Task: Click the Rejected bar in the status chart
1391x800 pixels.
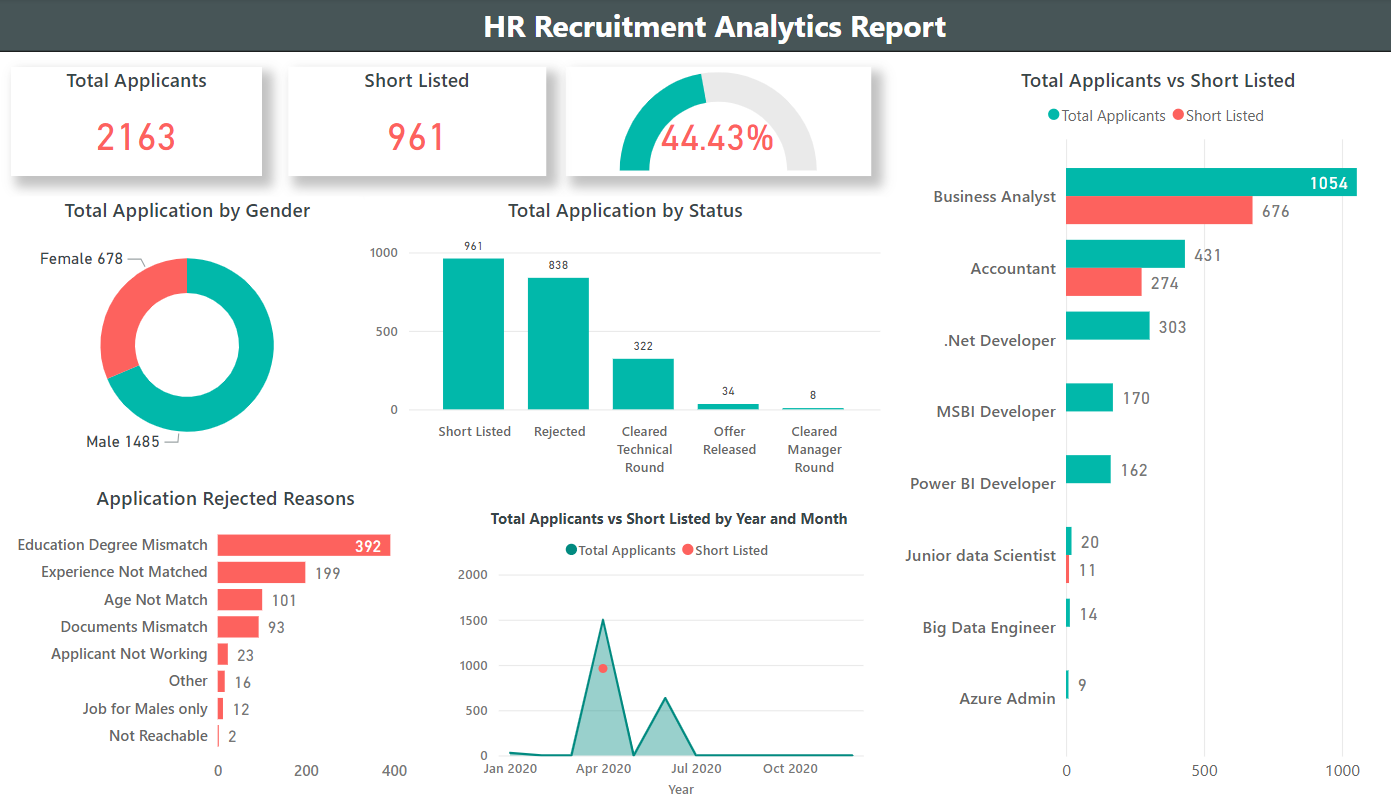Action: coord(558,343)
